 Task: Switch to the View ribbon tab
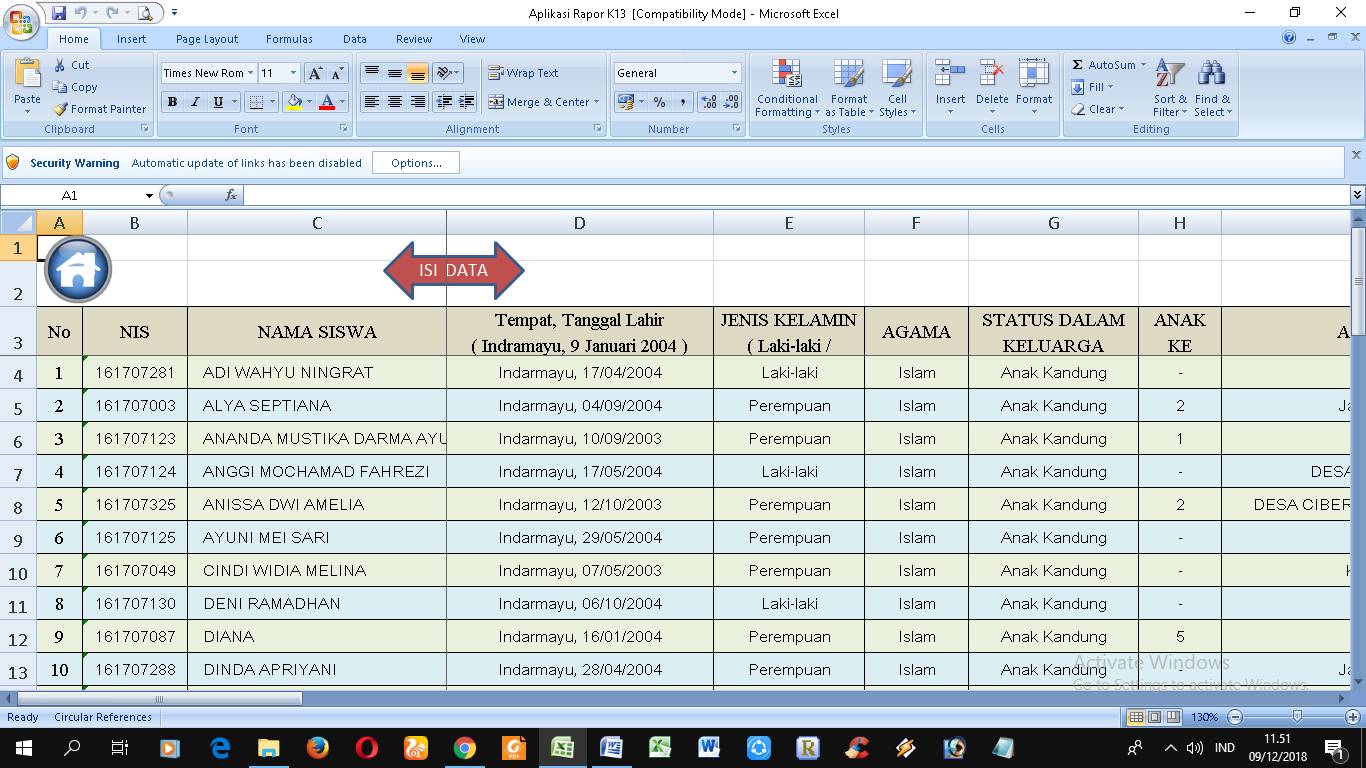coord(472,39)
